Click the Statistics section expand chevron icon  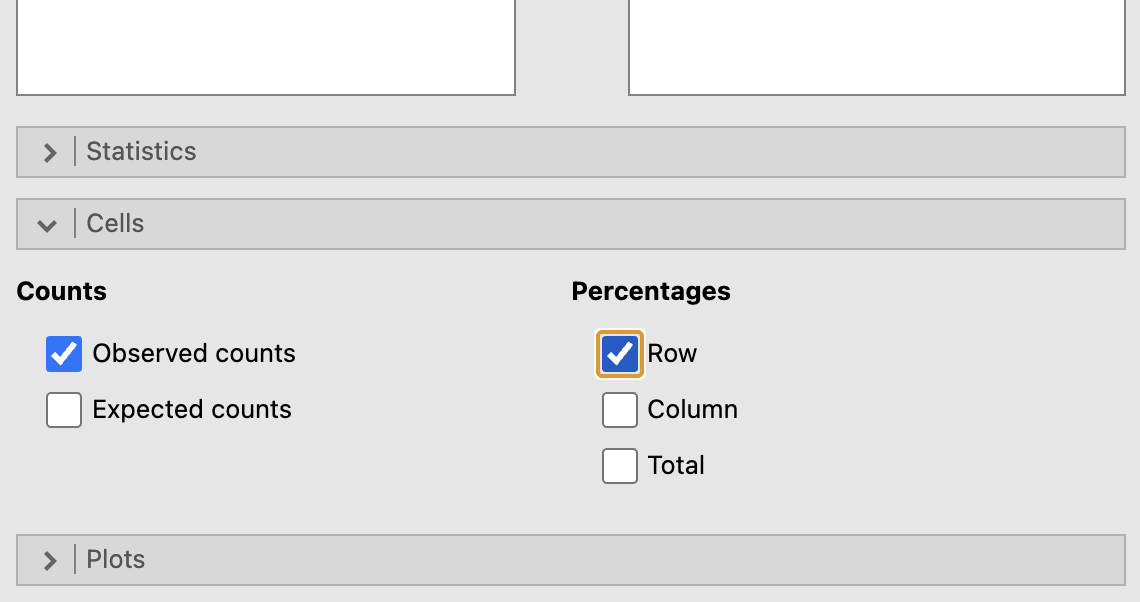pyautogui.click(x=49, y=152)
